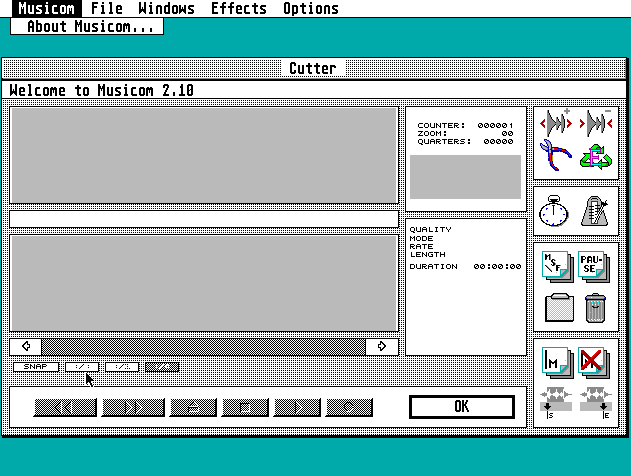This screenshot has height=476, width=631.
Task: Click the eject transport button
Action: click(x=193, y=408)
